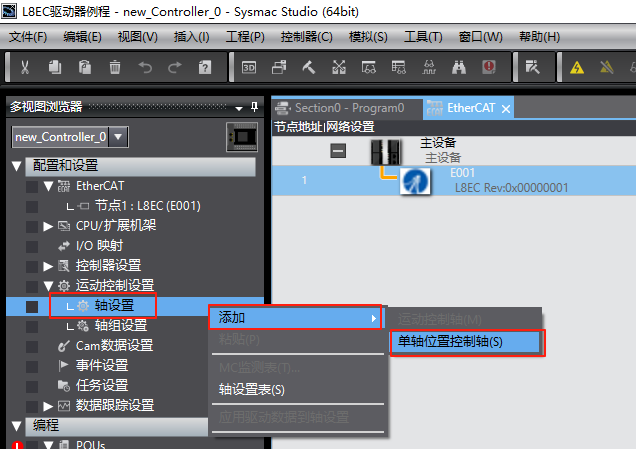Viewport: 636px width, 449px height.
Task: Click the Delete trash can toolbar icon
Action: click(x=115, y=67)
